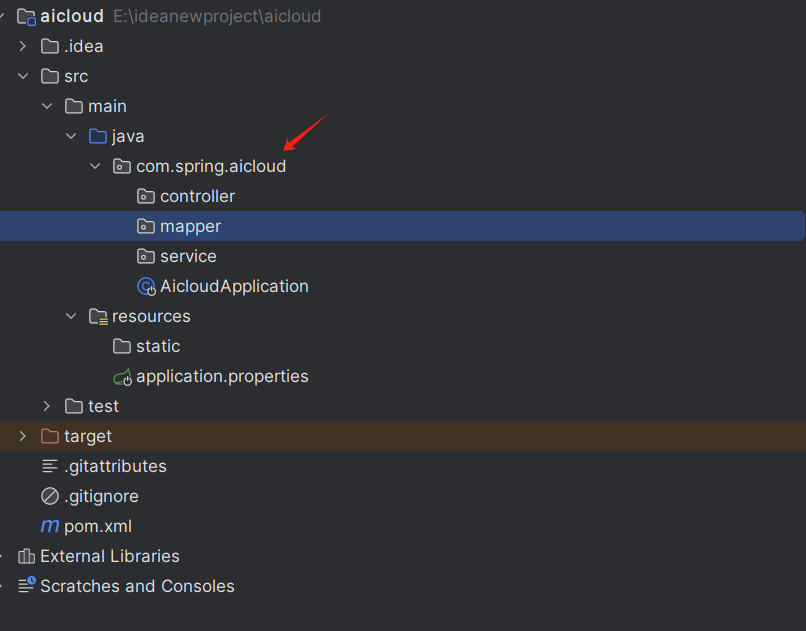Click the blue java source folder icon
806x631 pixels.
(98, 136)
